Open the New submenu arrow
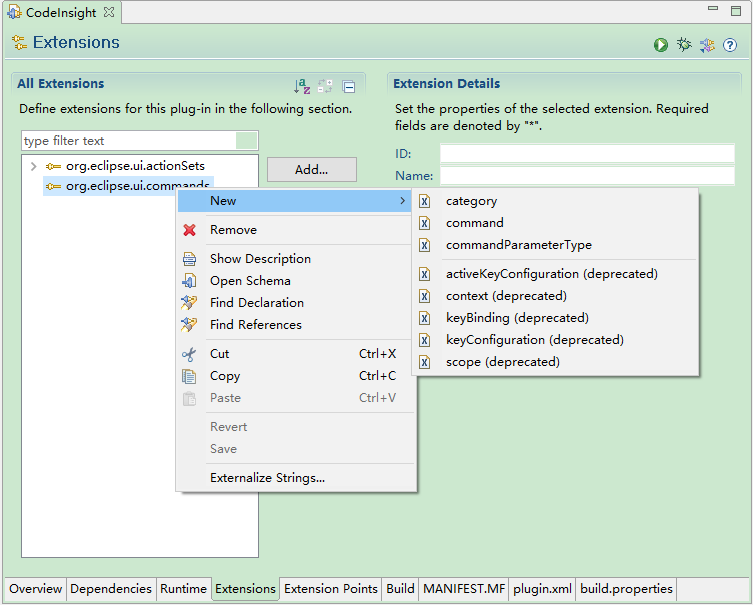The height and width of the screenshot is (605, 753). tap(403, 201)
